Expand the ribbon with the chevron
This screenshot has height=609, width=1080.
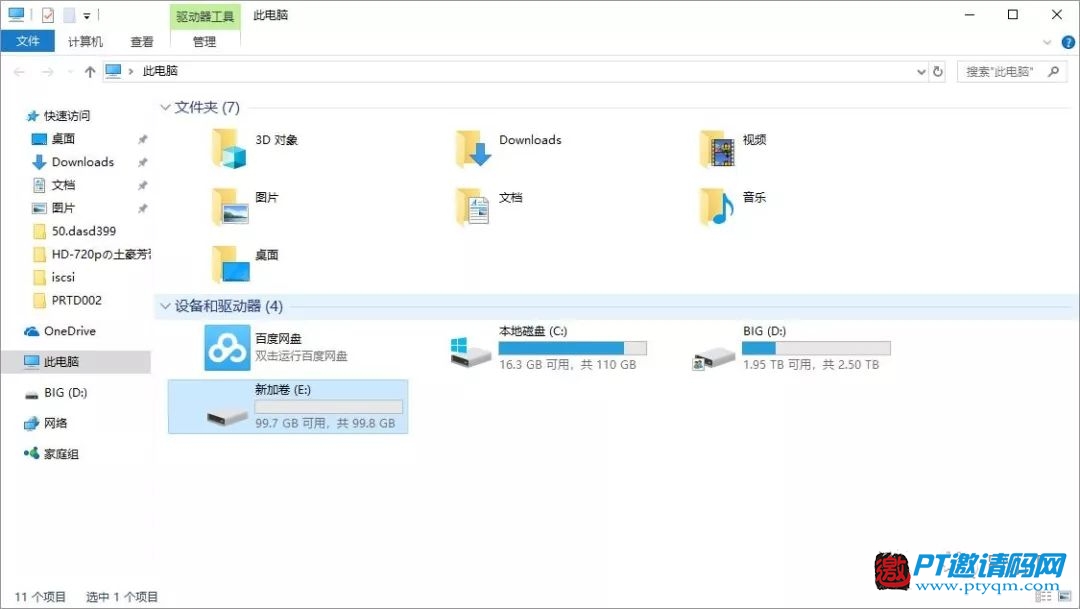click(x=1047, y=43)
